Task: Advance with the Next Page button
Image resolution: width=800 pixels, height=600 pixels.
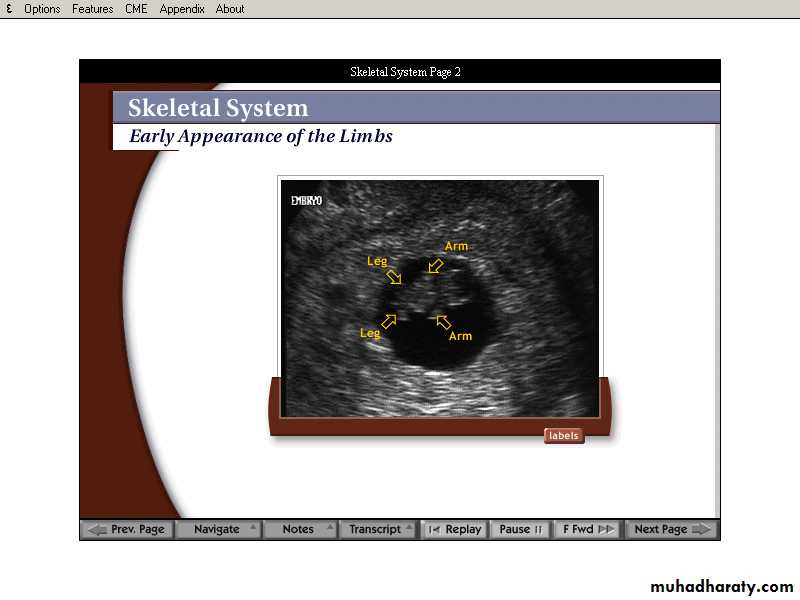Action: tap(671, 529)
